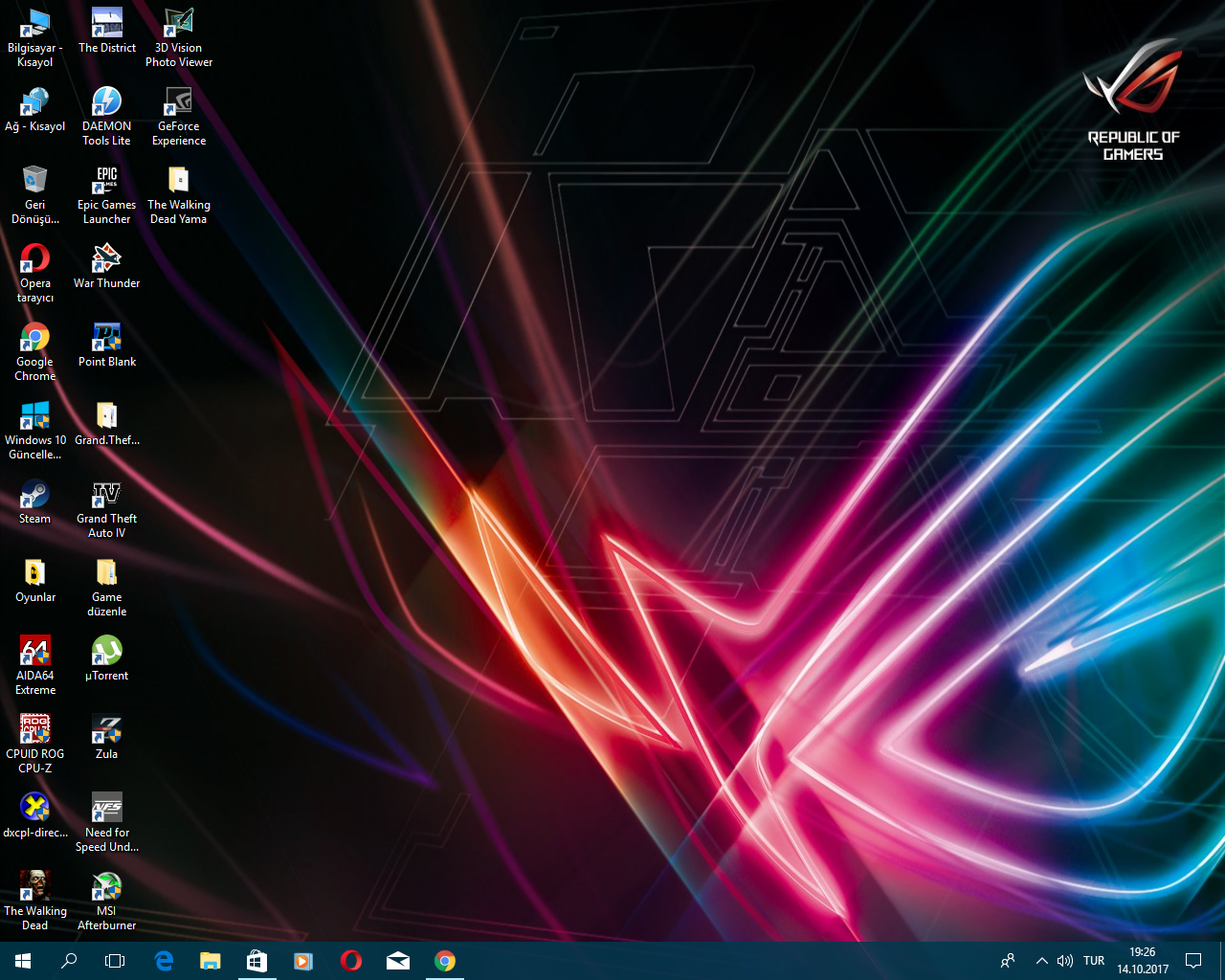
Task: Select the War Thunder game icon
Action: [x=107, y=267]
